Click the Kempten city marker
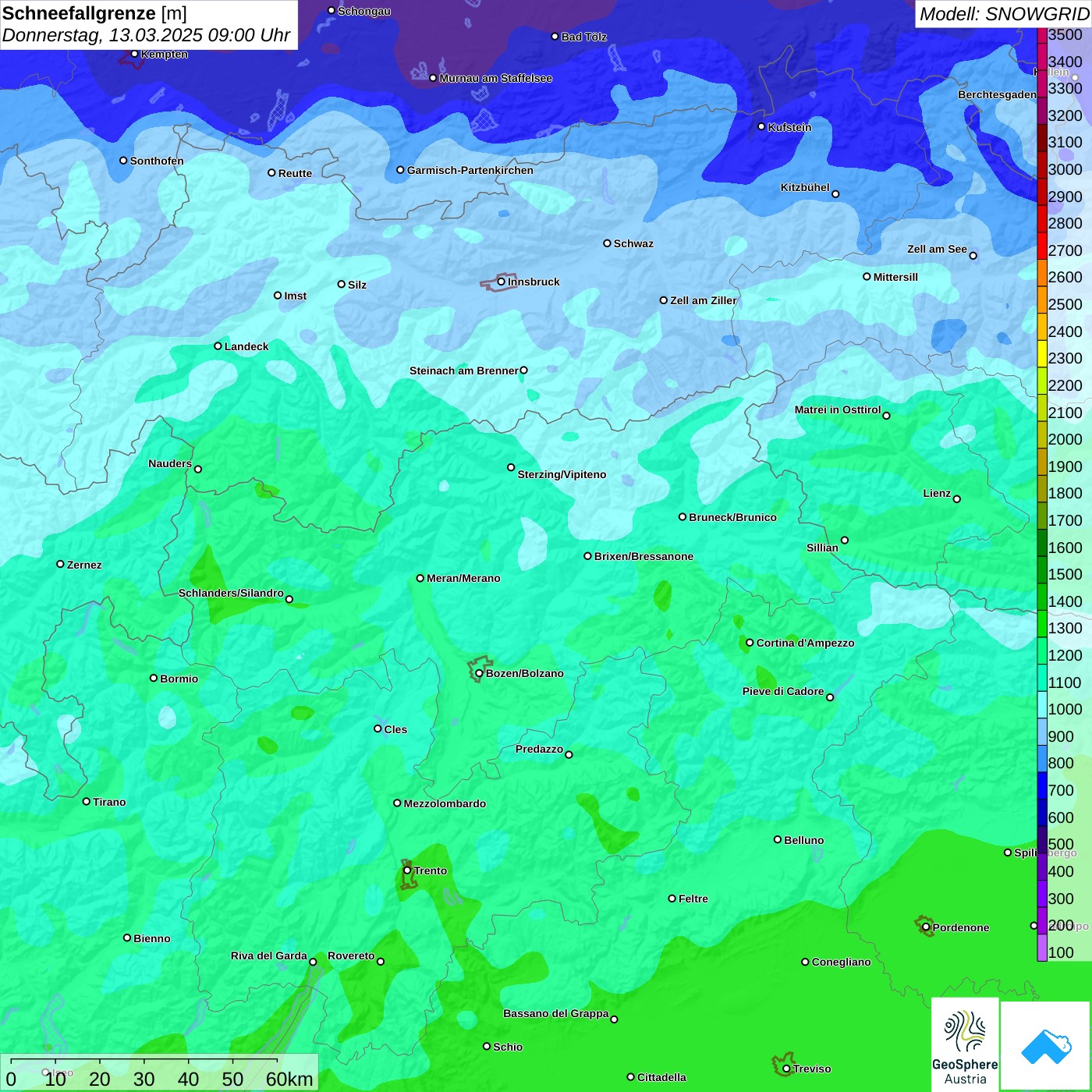1092x1092 pixels. click(x=134, y=54)
